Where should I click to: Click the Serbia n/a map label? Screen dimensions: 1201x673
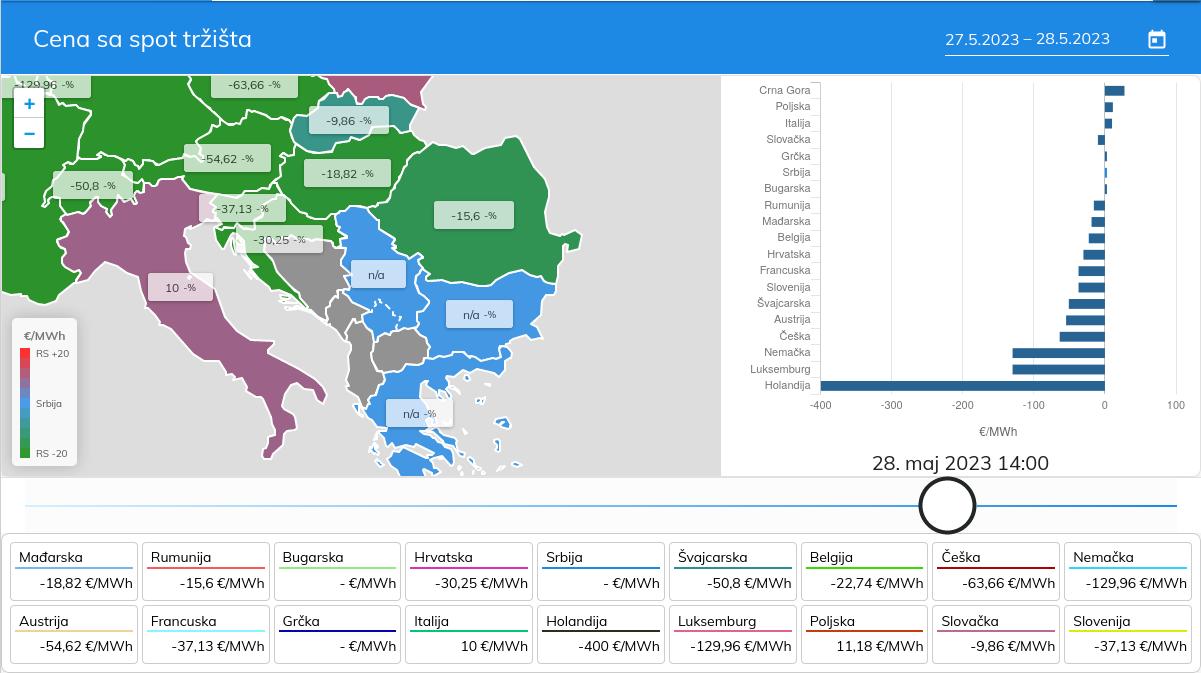click(x=377, y=275)
